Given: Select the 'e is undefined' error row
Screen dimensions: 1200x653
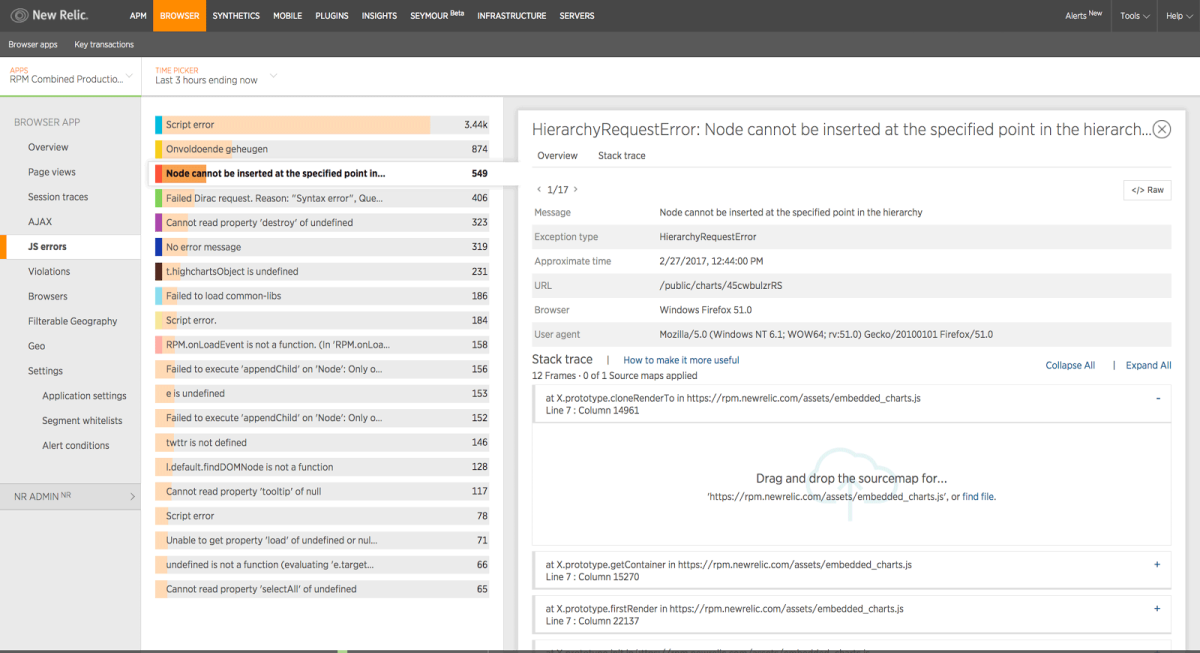Looking at the screenshot, I should click(x=324, y=393).
